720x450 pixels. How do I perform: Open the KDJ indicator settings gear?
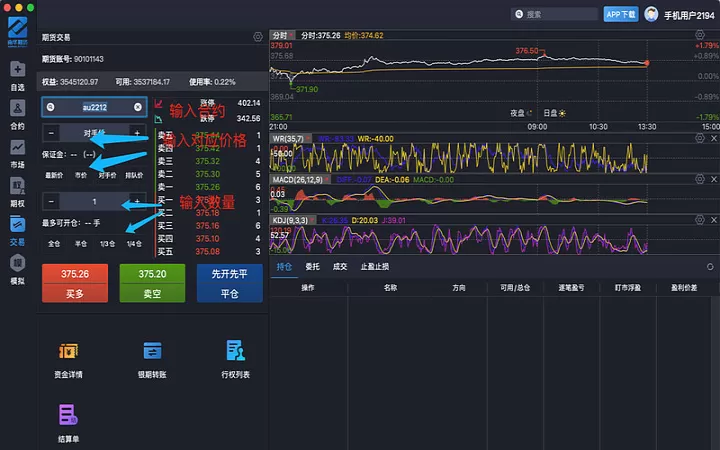(x=699, y=219)
